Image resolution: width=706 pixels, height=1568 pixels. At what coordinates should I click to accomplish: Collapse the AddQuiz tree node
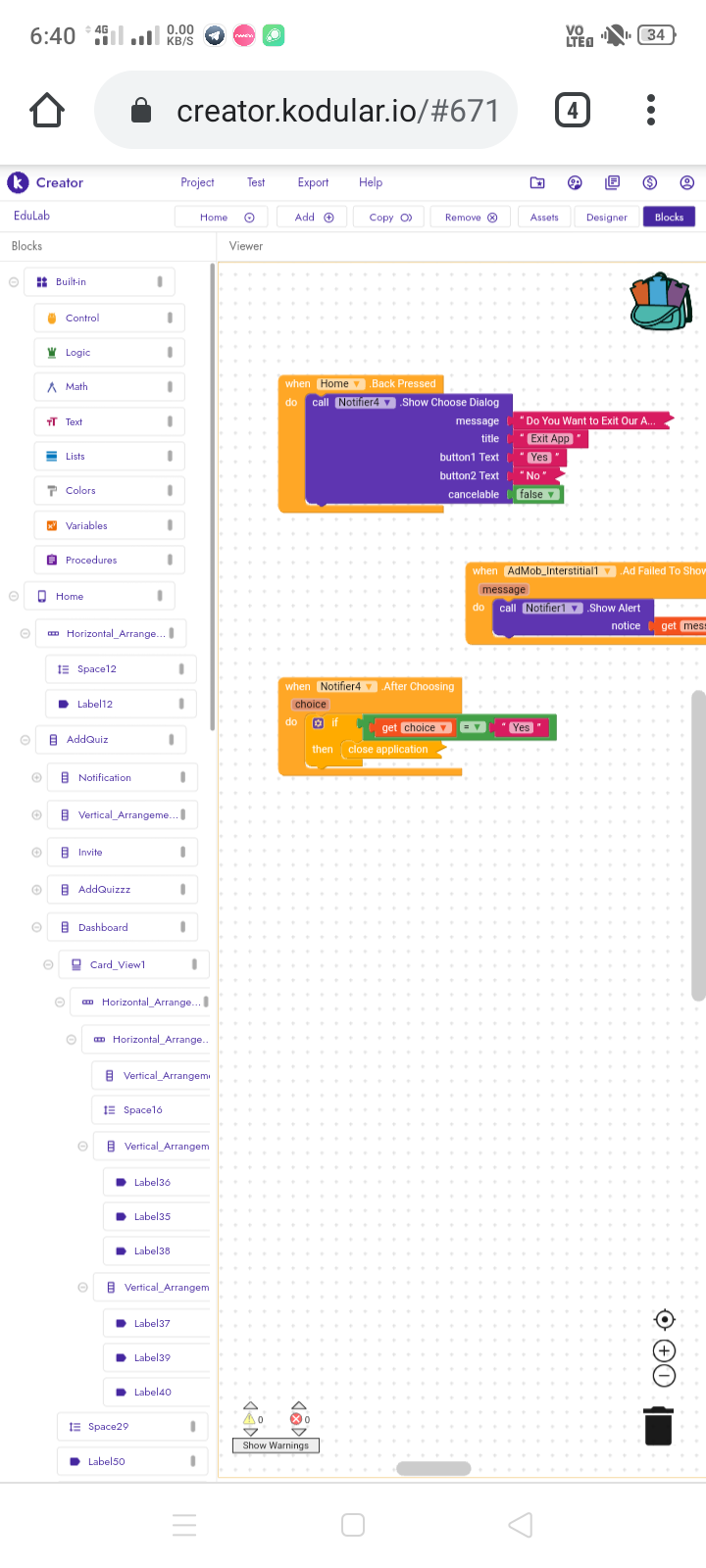click(x=25, y=740)
